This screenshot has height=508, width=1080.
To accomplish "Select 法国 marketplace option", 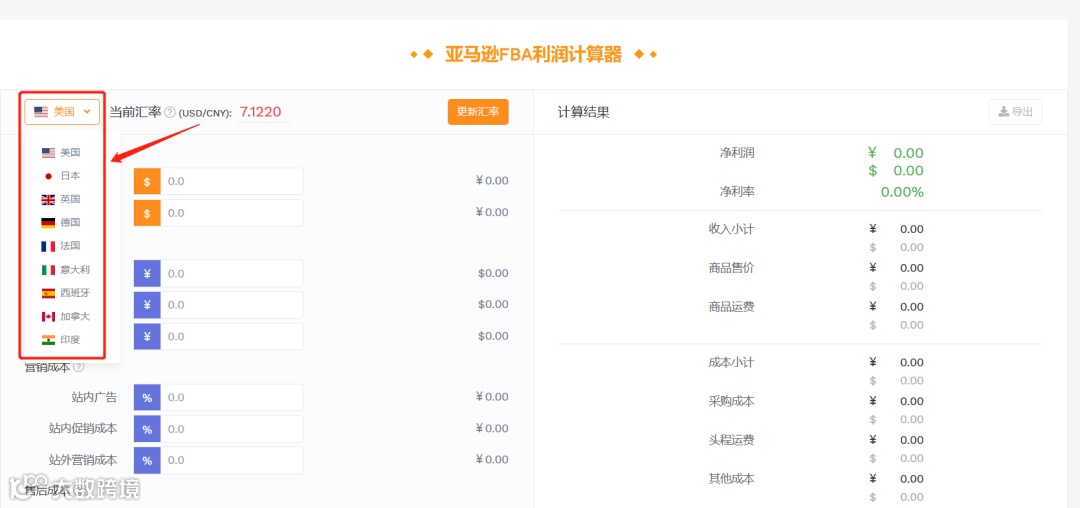I will 69,246.
